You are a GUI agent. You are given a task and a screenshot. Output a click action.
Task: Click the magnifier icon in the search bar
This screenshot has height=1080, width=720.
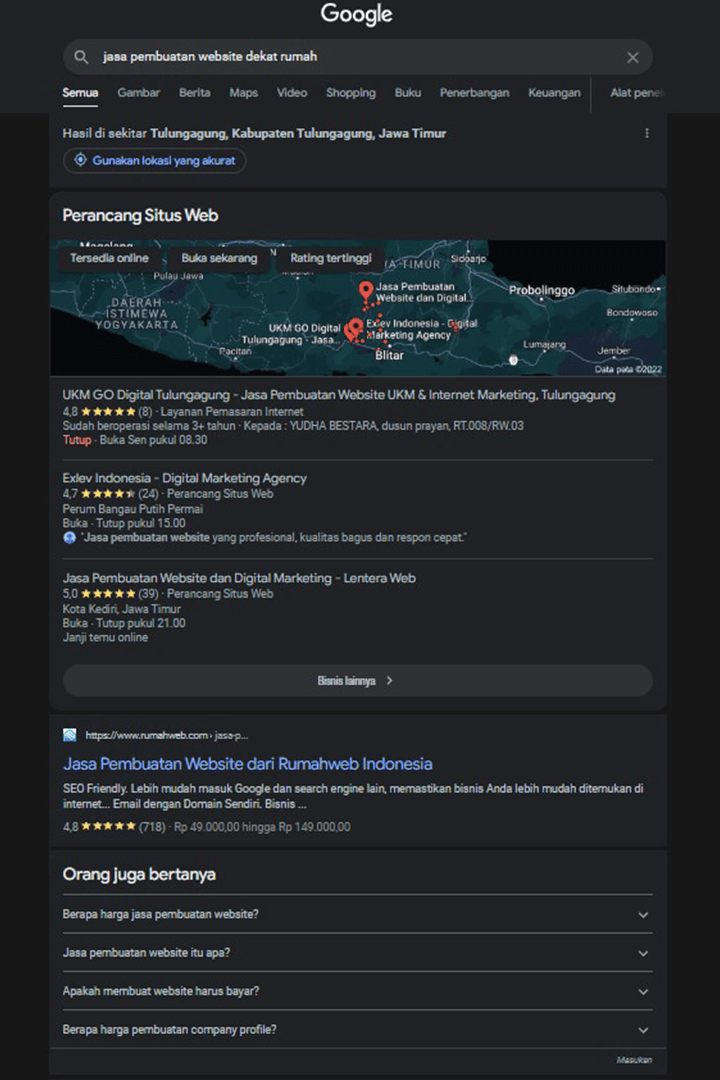click(x=81, y=57)
